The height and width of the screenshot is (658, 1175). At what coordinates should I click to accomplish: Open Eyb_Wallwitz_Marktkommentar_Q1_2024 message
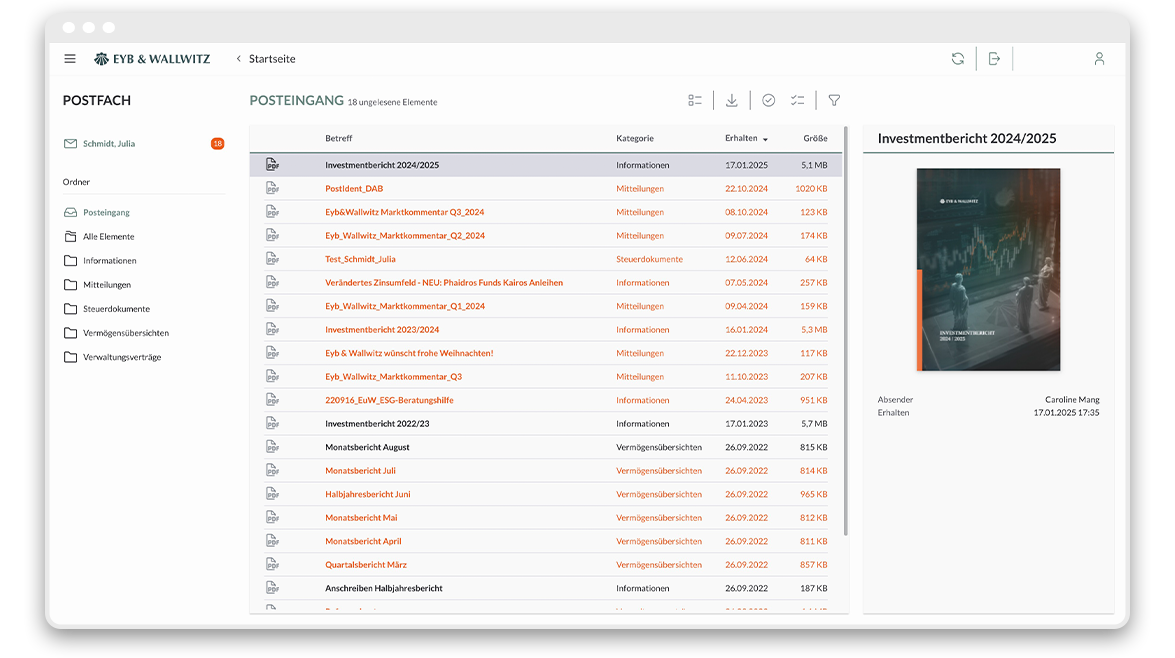405,306
